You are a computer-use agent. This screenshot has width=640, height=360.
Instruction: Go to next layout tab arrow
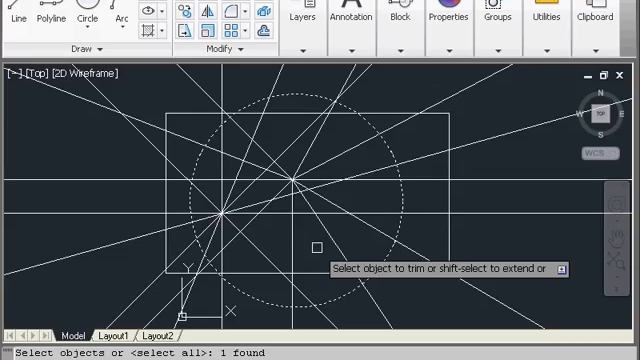point(33,336)
